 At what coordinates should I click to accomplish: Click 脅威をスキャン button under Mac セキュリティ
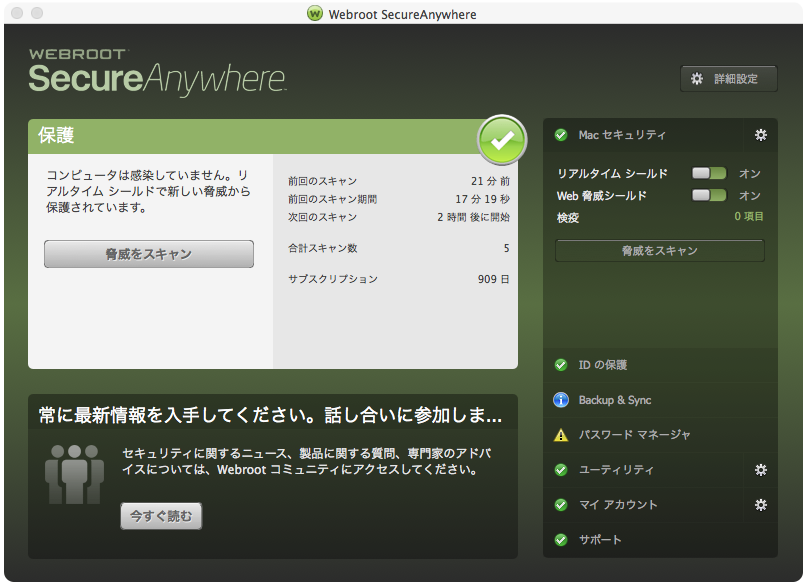[660, 251]
